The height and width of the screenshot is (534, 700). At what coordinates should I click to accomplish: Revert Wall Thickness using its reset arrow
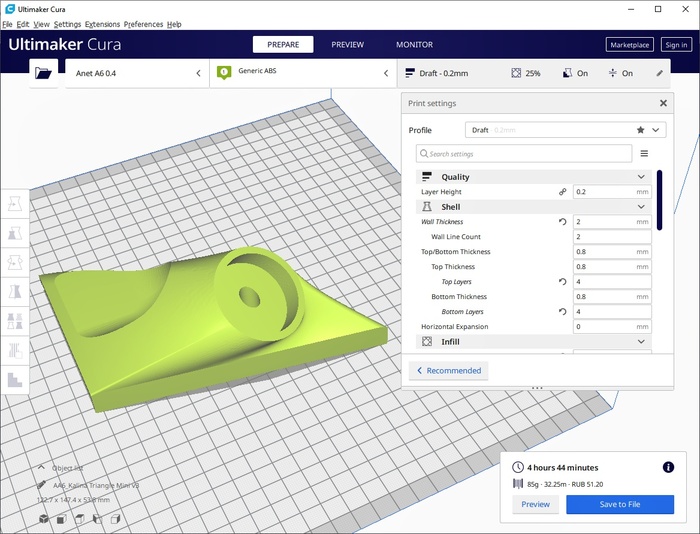coord(562,222)
